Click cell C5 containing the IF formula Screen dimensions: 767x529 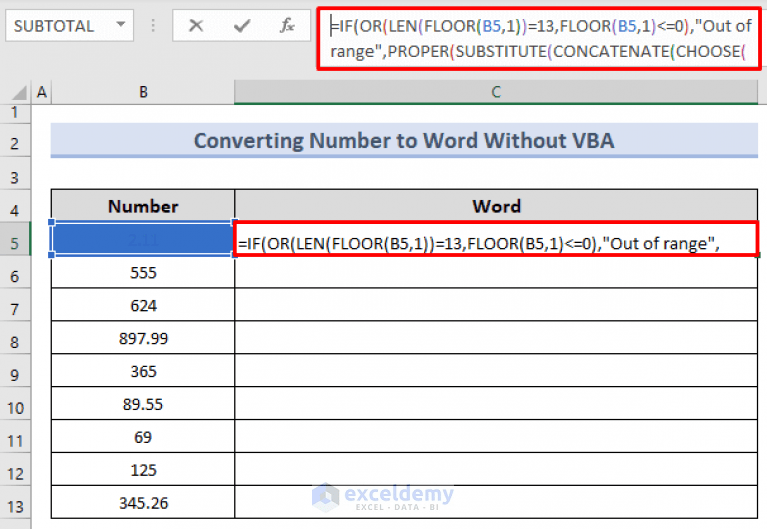click(496, 239)
